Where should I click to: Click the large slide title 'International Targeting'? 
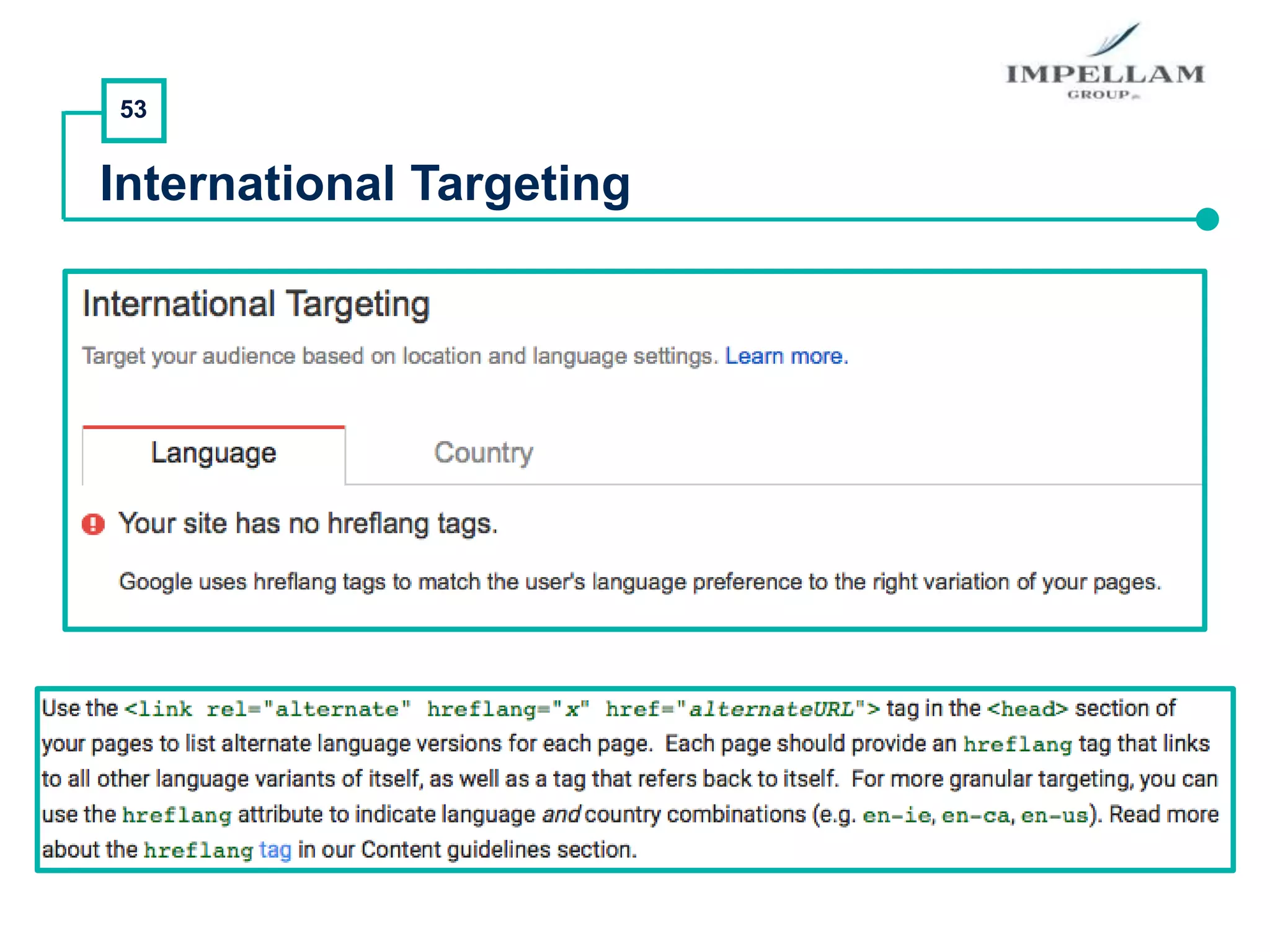(x=365, y=184)
